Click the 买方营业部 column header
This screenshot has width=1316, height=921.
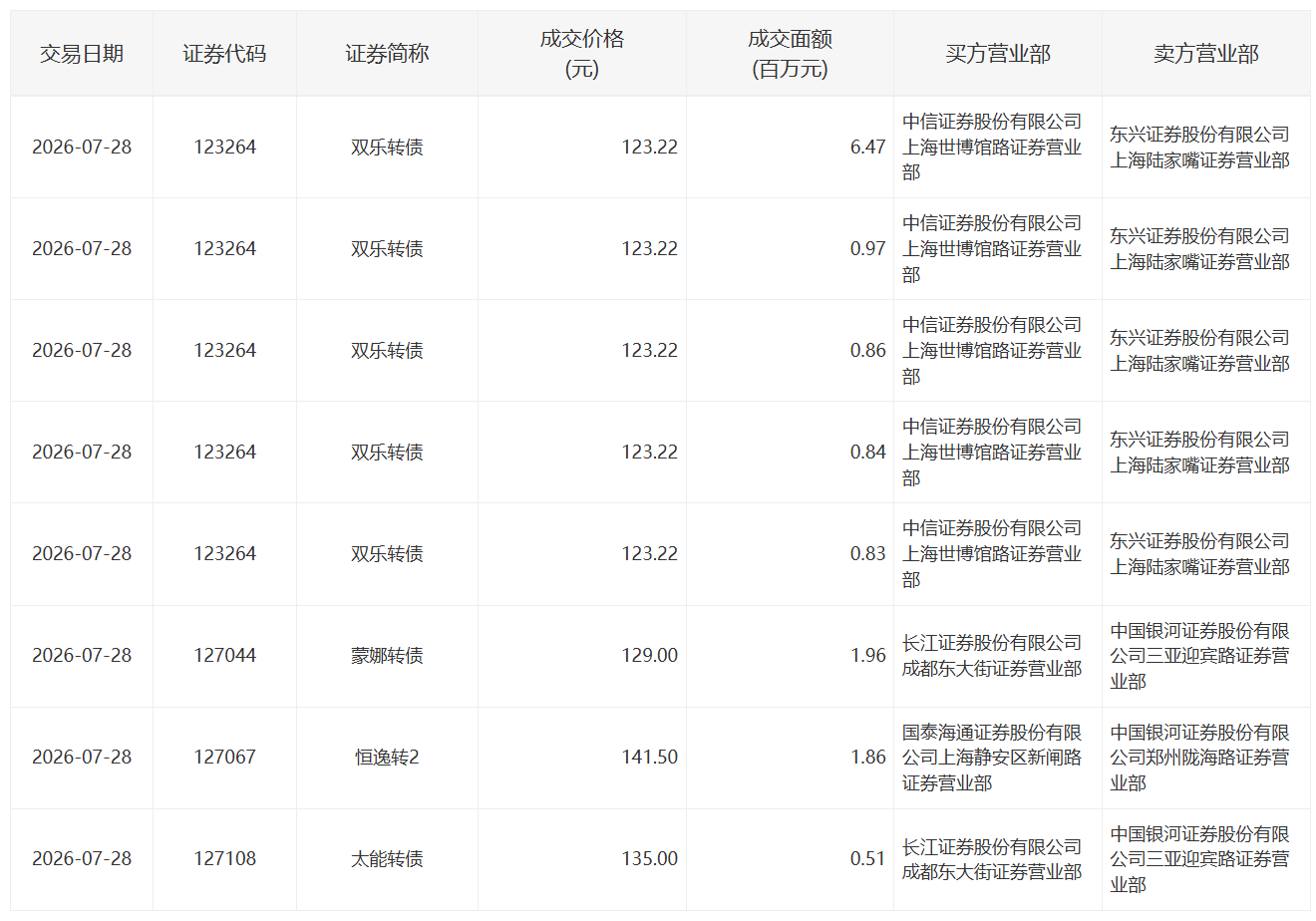pos(998,54)
